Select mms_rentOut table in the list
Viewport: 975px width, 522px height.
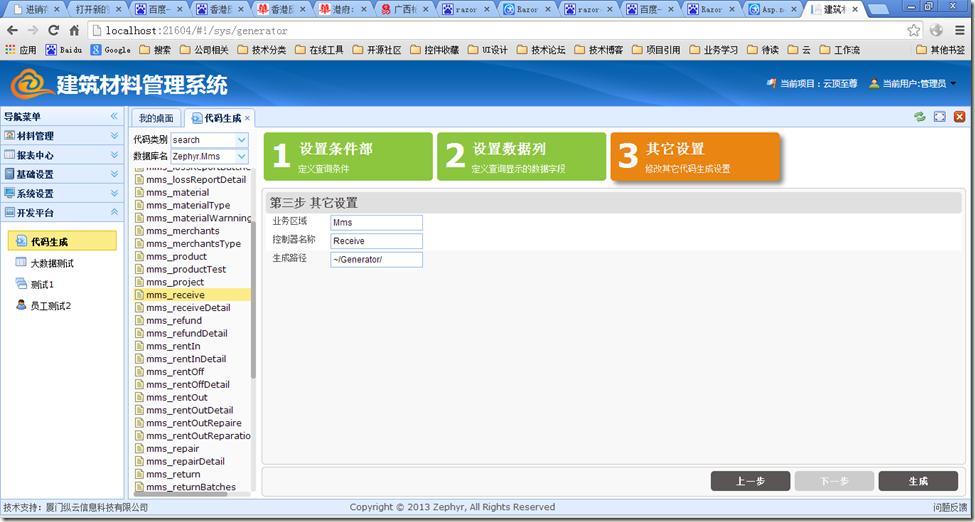[x=177, y=397]
